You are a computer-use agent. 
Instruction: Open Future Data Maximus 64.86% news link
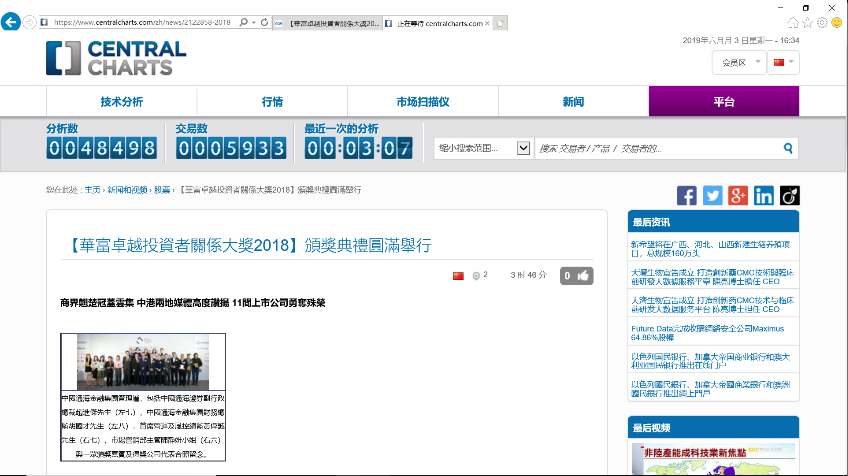[707, 333]
